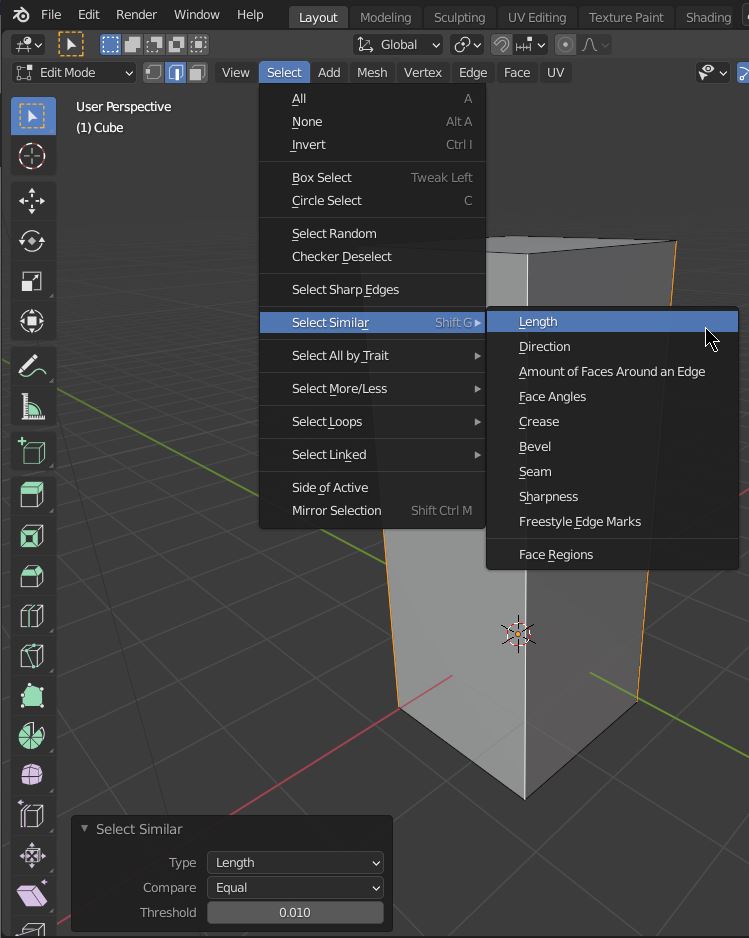Open the Edit Mode dropdown
This screenshot has width=749, height=938.
[x=75, y=73]
